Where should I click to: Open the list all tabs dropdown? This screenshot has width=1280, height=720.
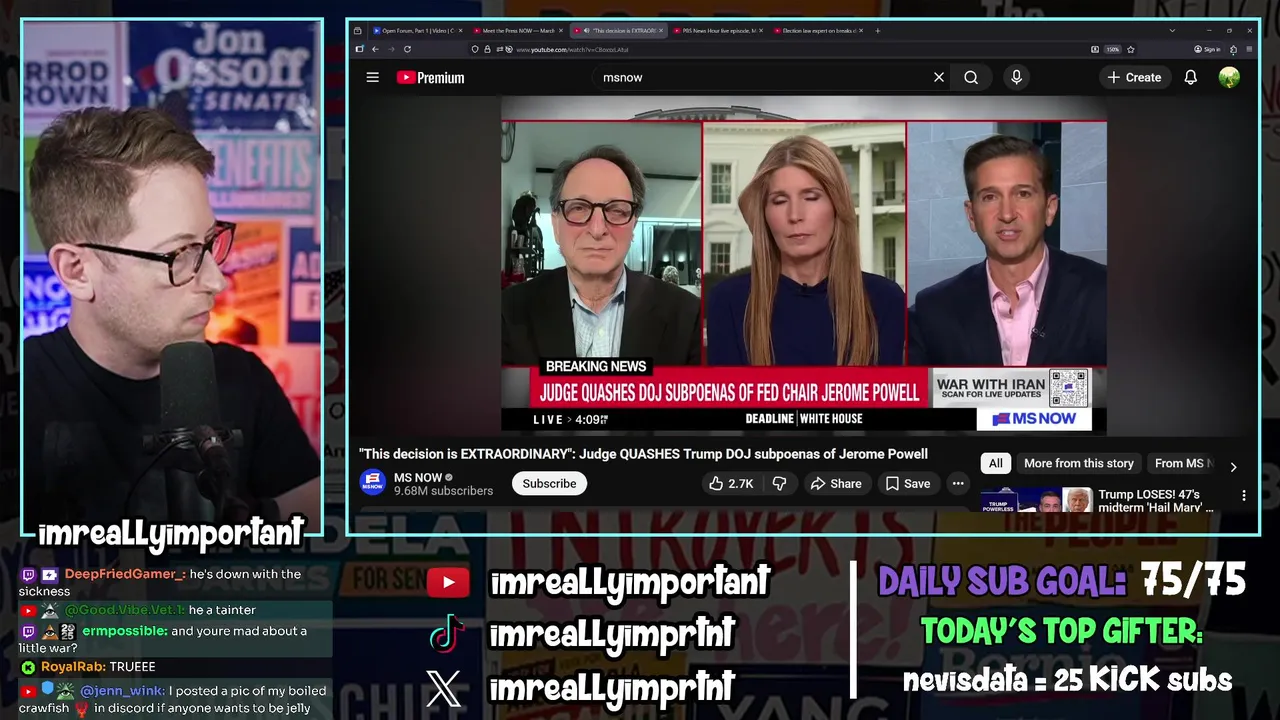pyautogui.click(x=1172, y=31)
